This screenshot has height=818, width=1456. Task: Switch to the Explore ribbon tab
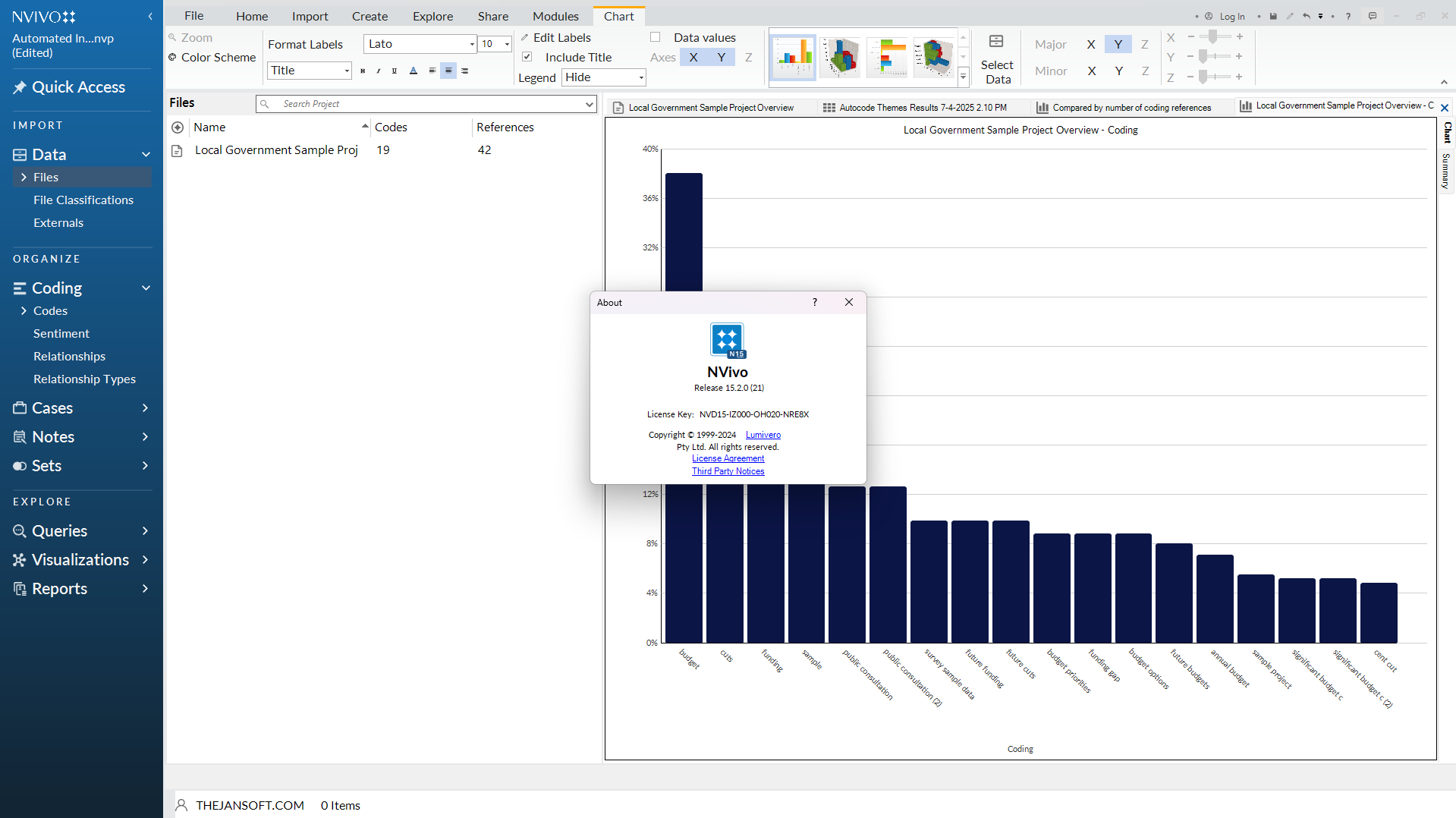coord(433,16)
